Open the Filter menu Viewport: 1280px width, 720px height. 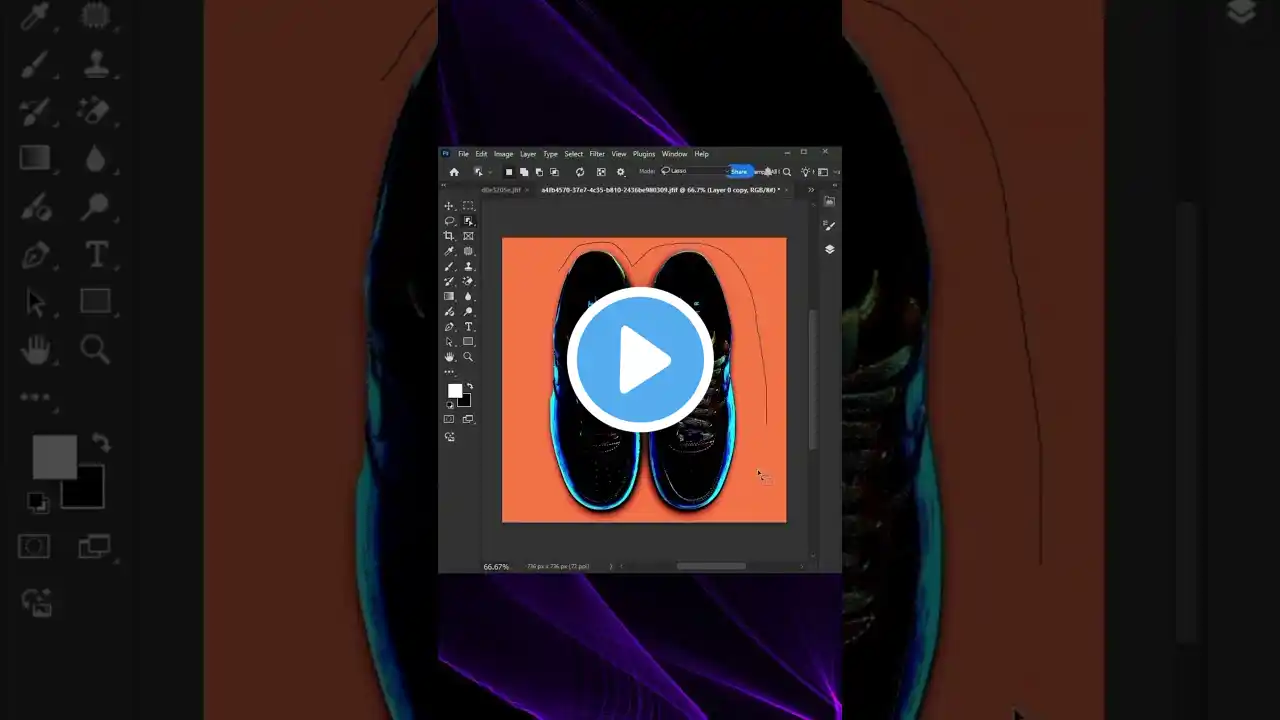click(x=597, y=154)
